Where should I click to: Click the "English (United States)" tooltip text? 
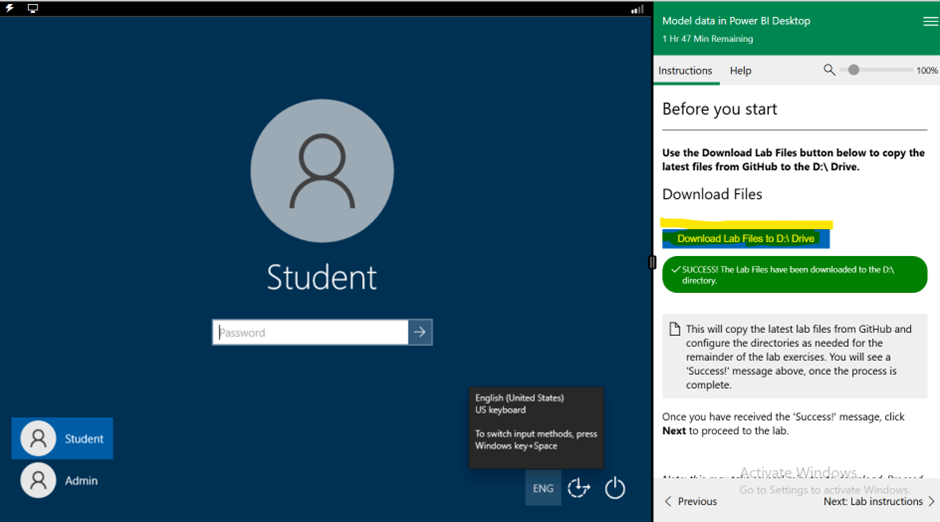pyautogui.click(x=519, y=398)
